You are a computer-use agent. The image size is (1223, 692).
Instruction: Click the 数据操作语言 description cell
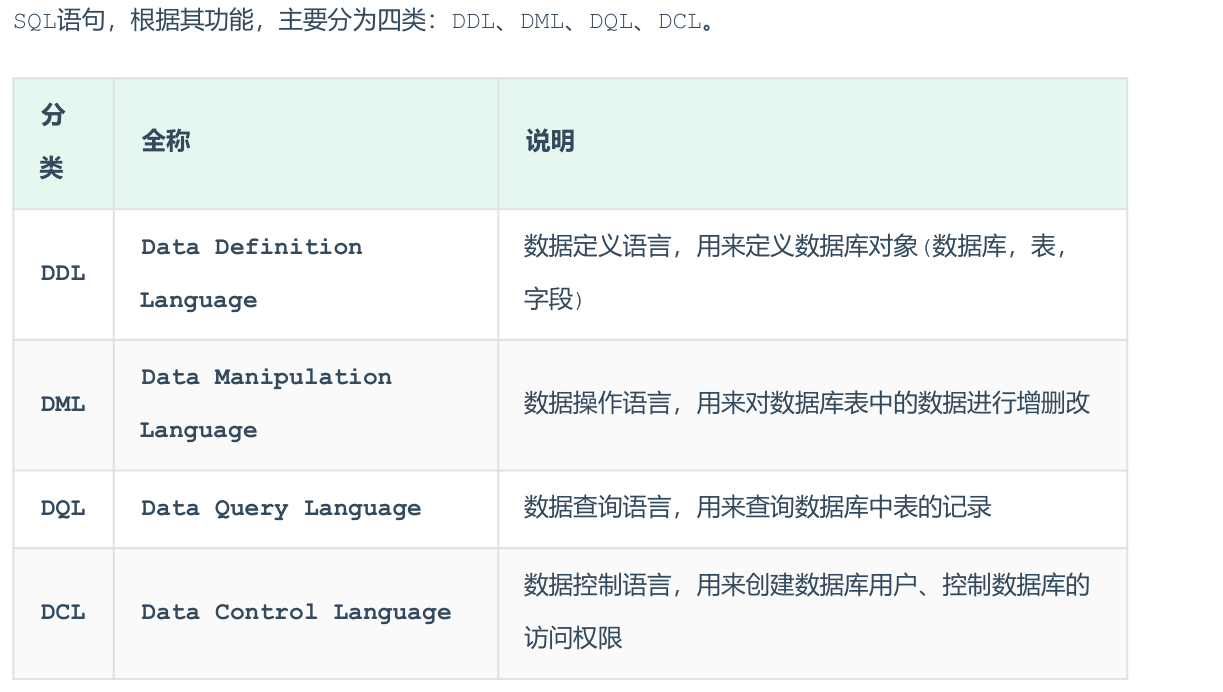click(x=806, y=404)
